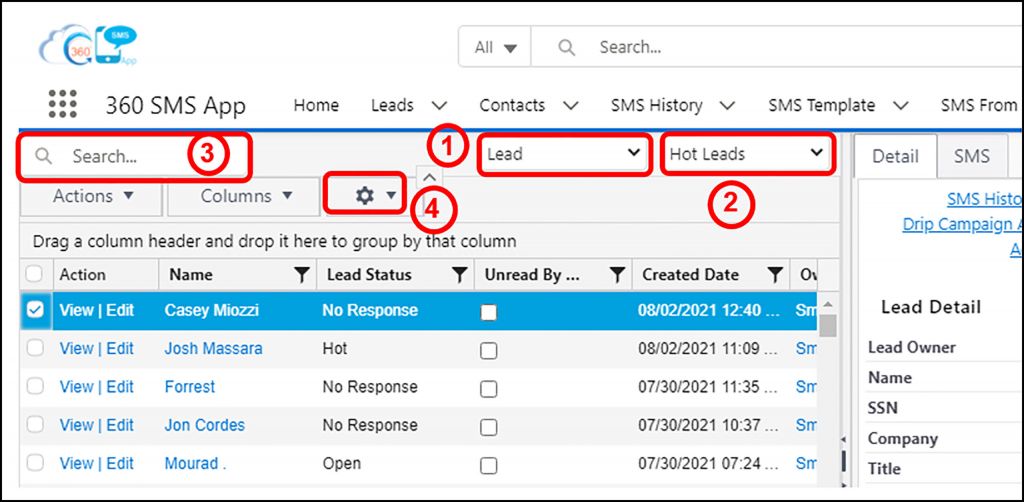Open the SMS History nav menu
The image size is (1024, 502).
672,105
